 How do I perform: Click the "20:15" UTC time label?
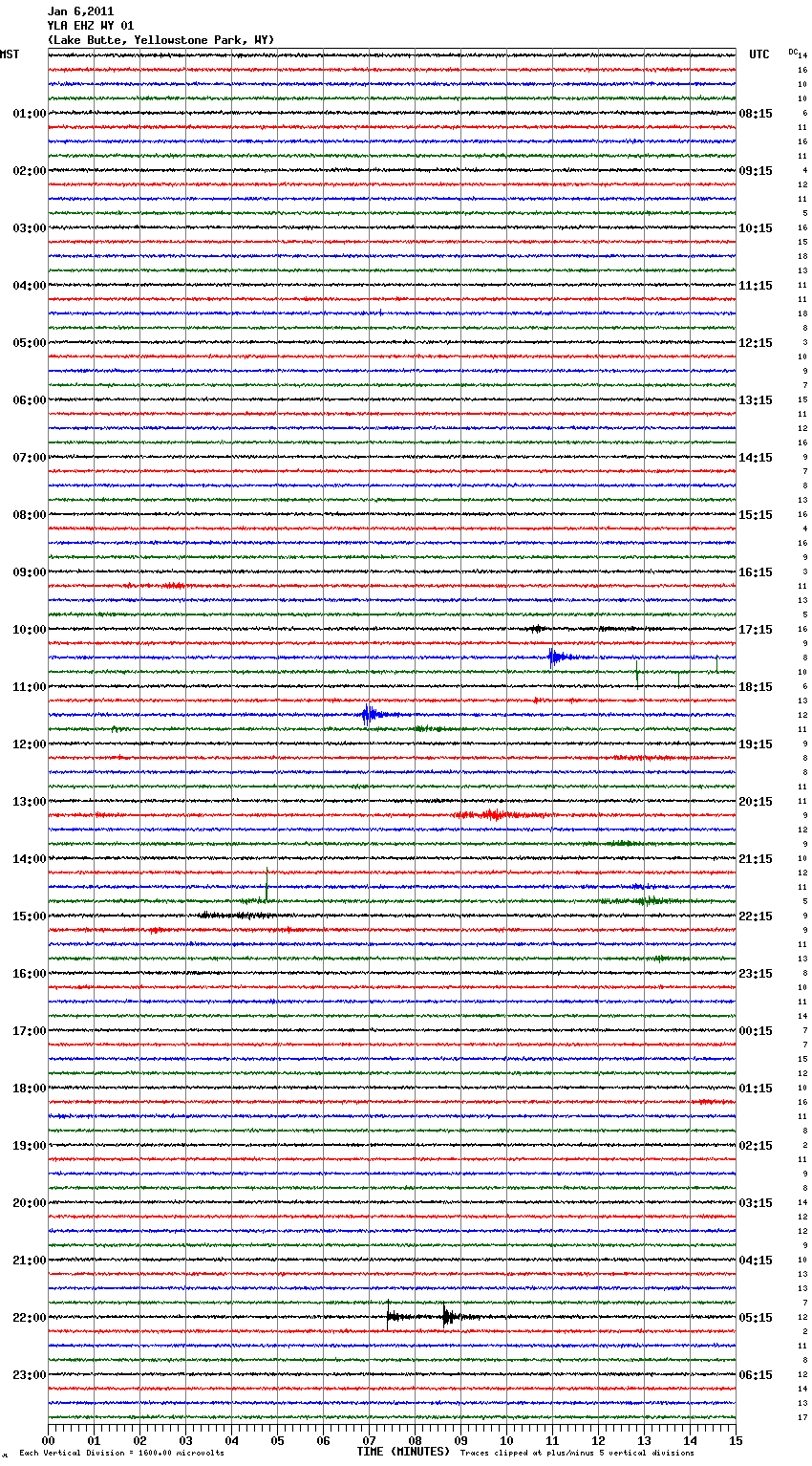point(756,802)
